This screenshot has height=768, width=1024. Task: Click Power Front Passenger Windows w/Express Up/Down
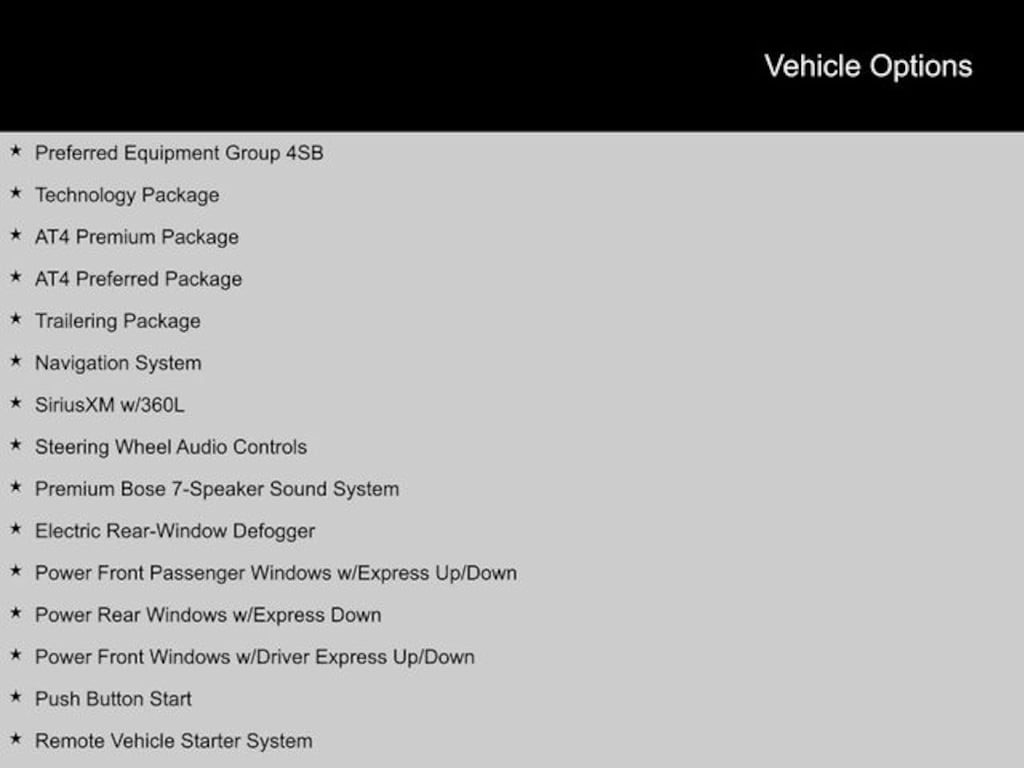point(276,573)
